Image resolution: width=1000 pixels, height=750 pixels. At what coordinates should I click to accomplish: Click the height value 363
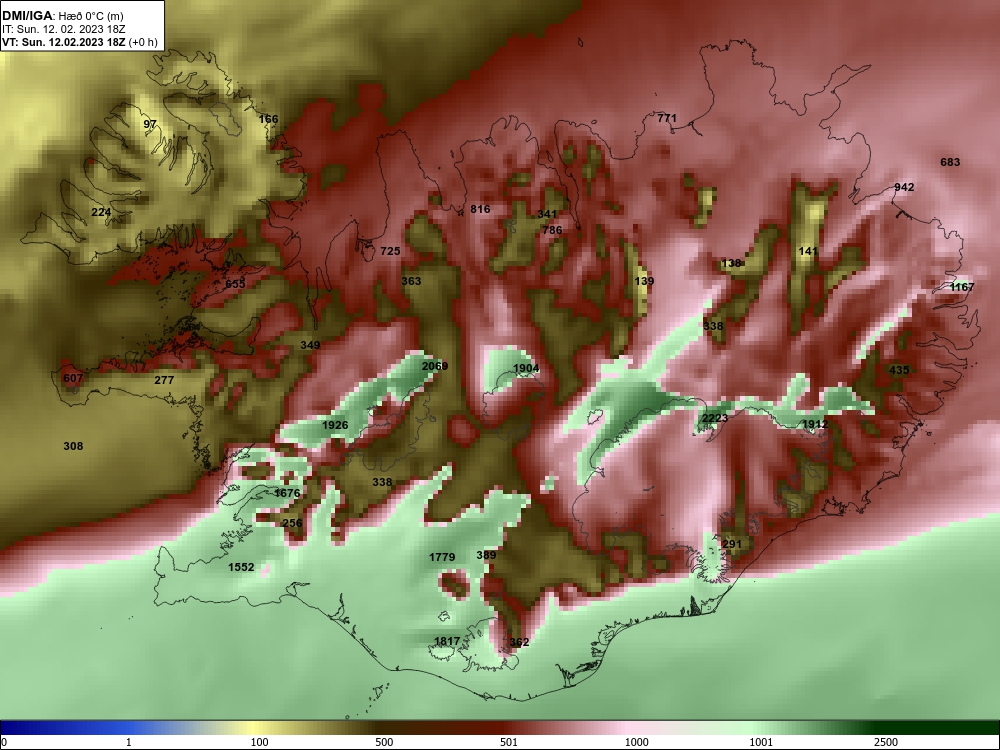[x=411, y=281]
